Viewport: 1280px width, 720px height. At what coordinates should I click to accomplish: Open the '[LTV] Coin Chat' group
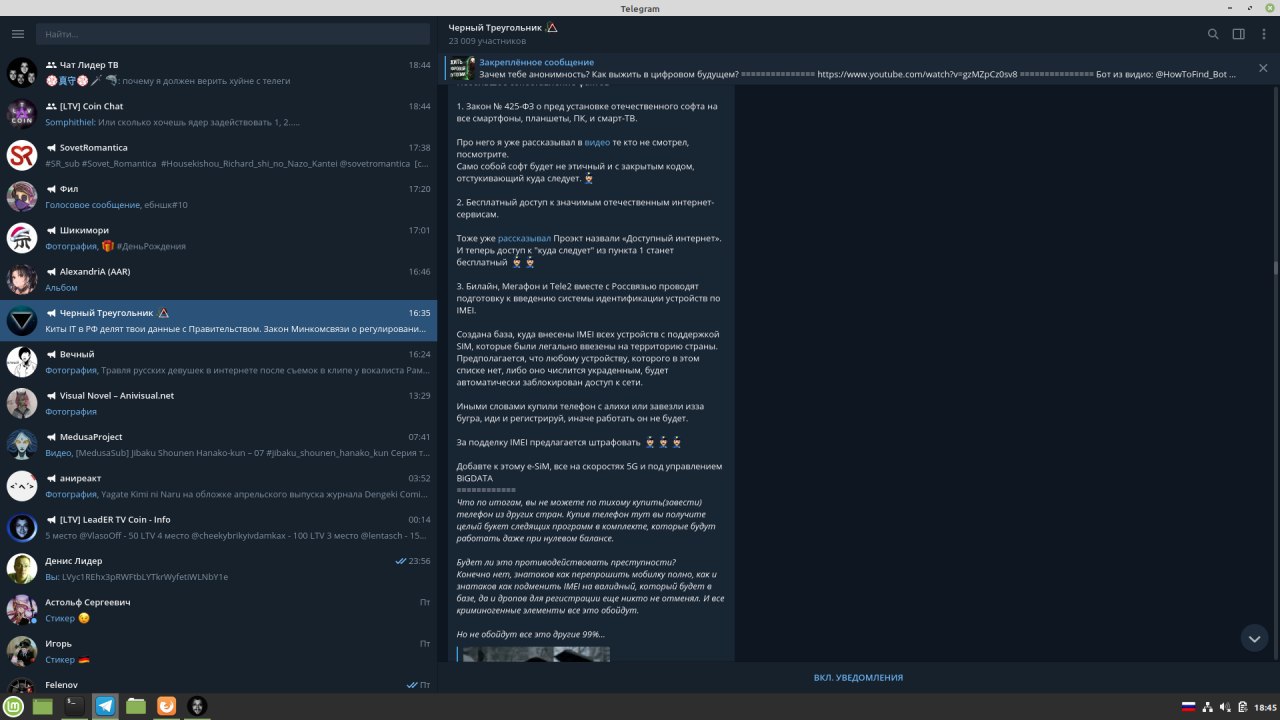click(x=219, y=114)
